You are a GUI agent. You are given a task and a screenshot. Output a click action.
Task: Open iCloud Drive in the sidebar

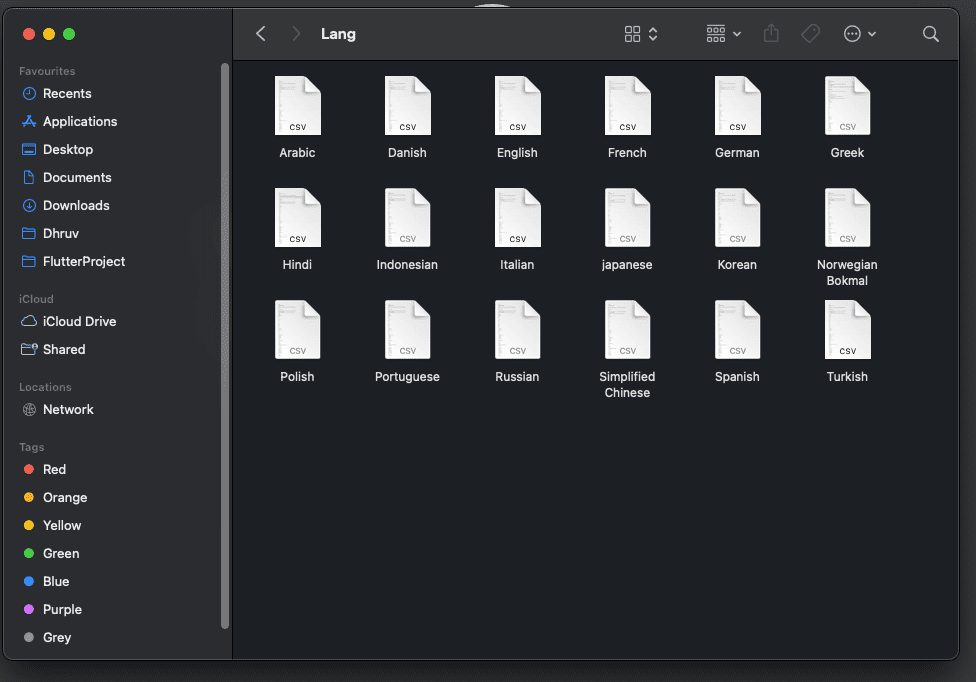tap(79, 321)
